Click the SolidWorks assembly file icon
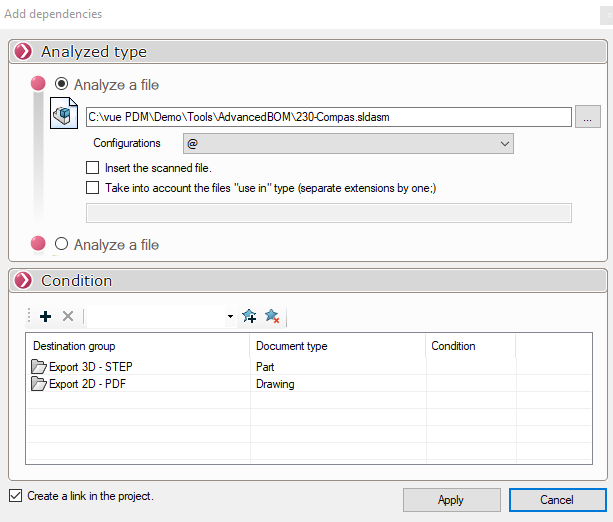The image size is (613, 522). point(65,115)
